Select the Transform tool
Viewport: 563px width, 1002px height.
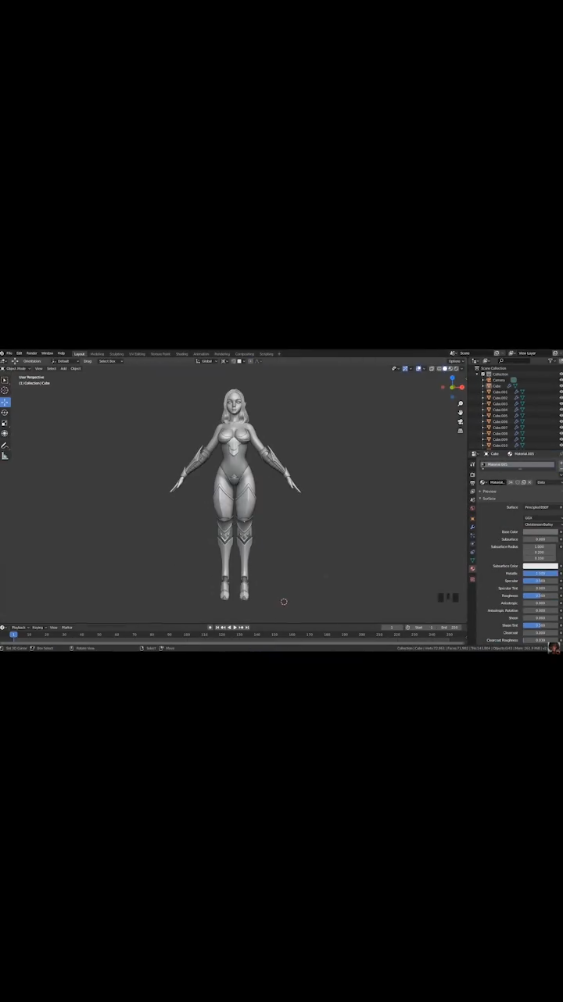click(5, 433)
